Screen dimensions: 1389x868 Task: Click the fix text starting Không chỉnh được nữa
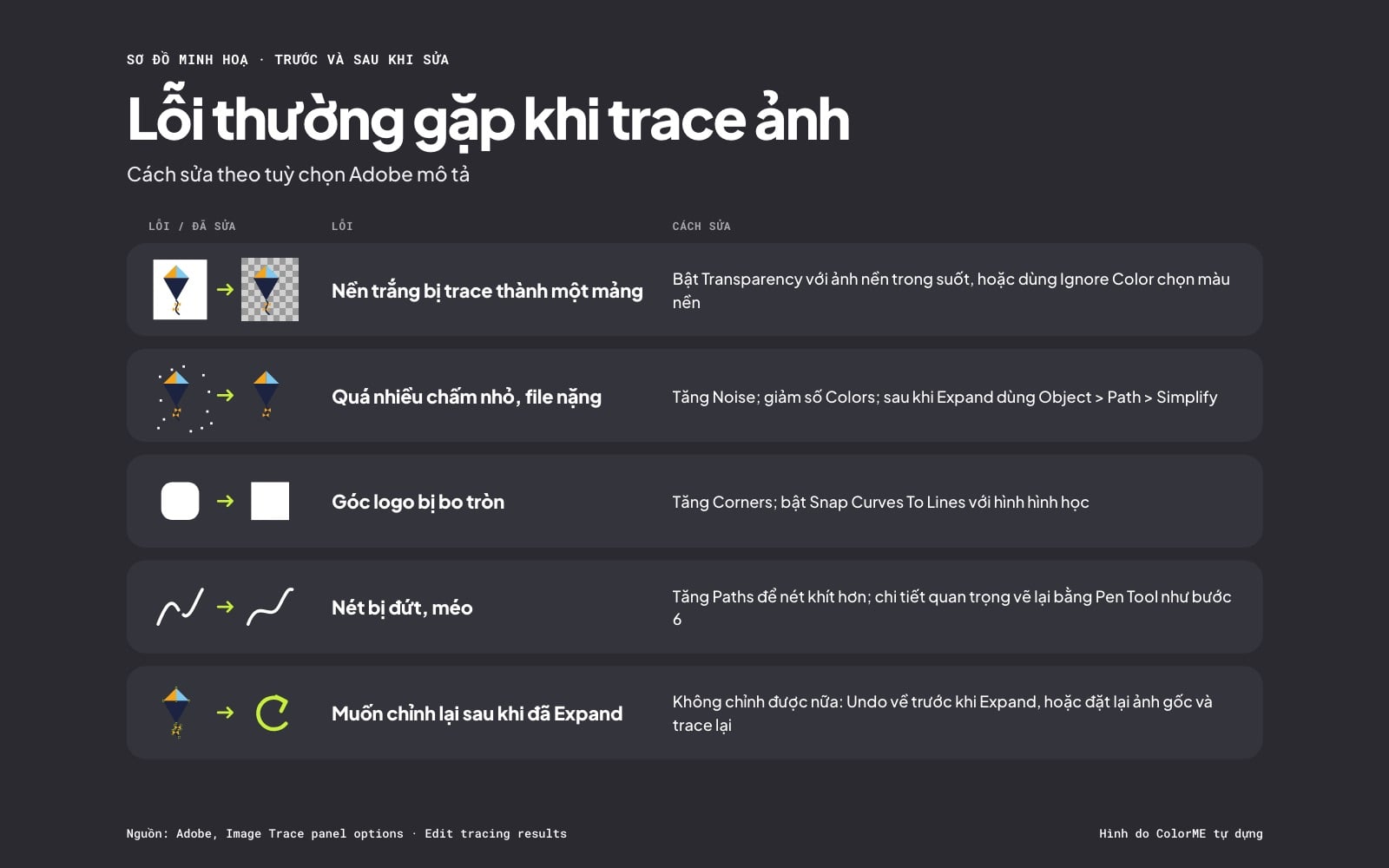[942, 713]
